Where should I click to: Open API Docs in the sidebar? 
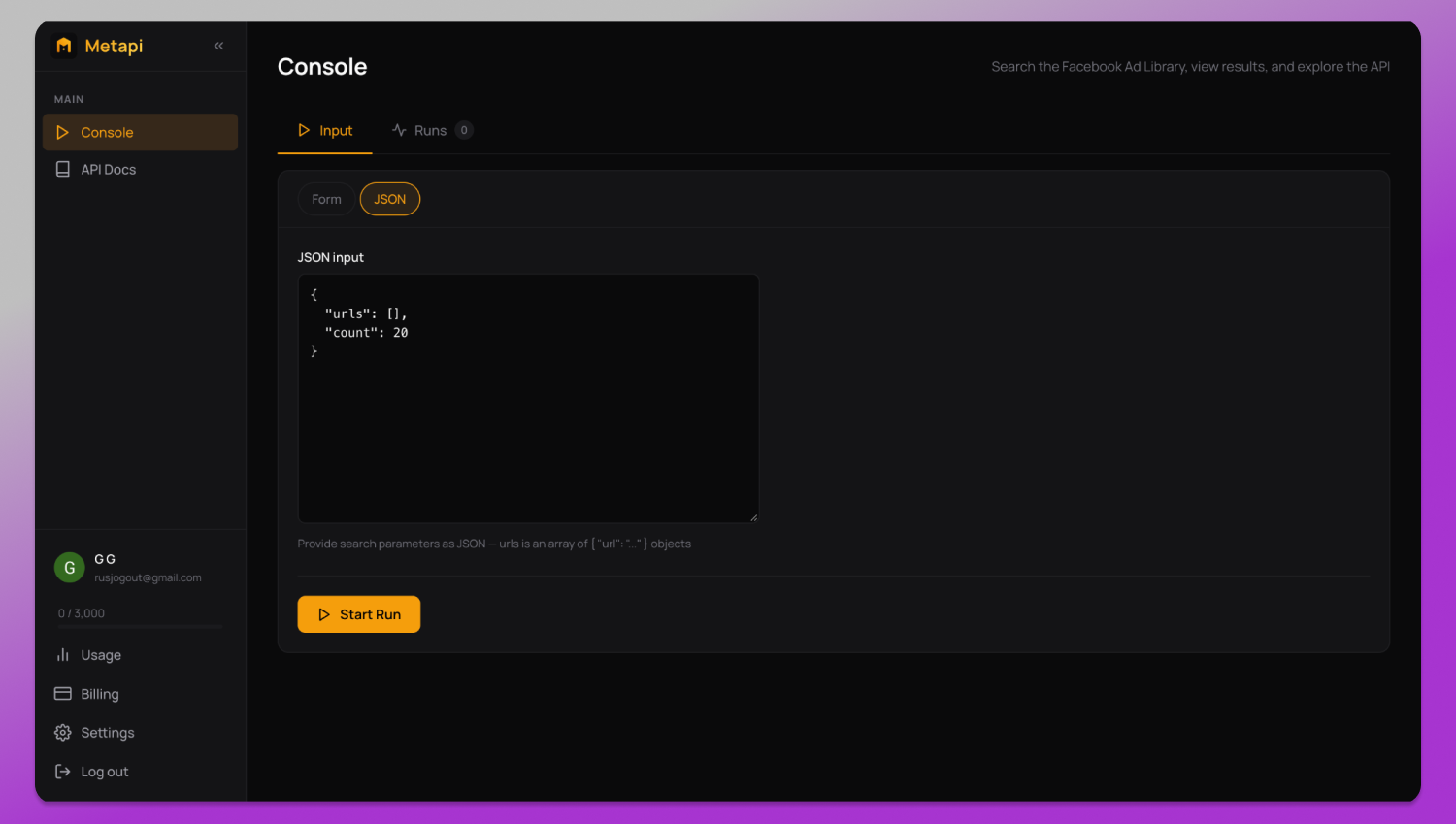140,169
